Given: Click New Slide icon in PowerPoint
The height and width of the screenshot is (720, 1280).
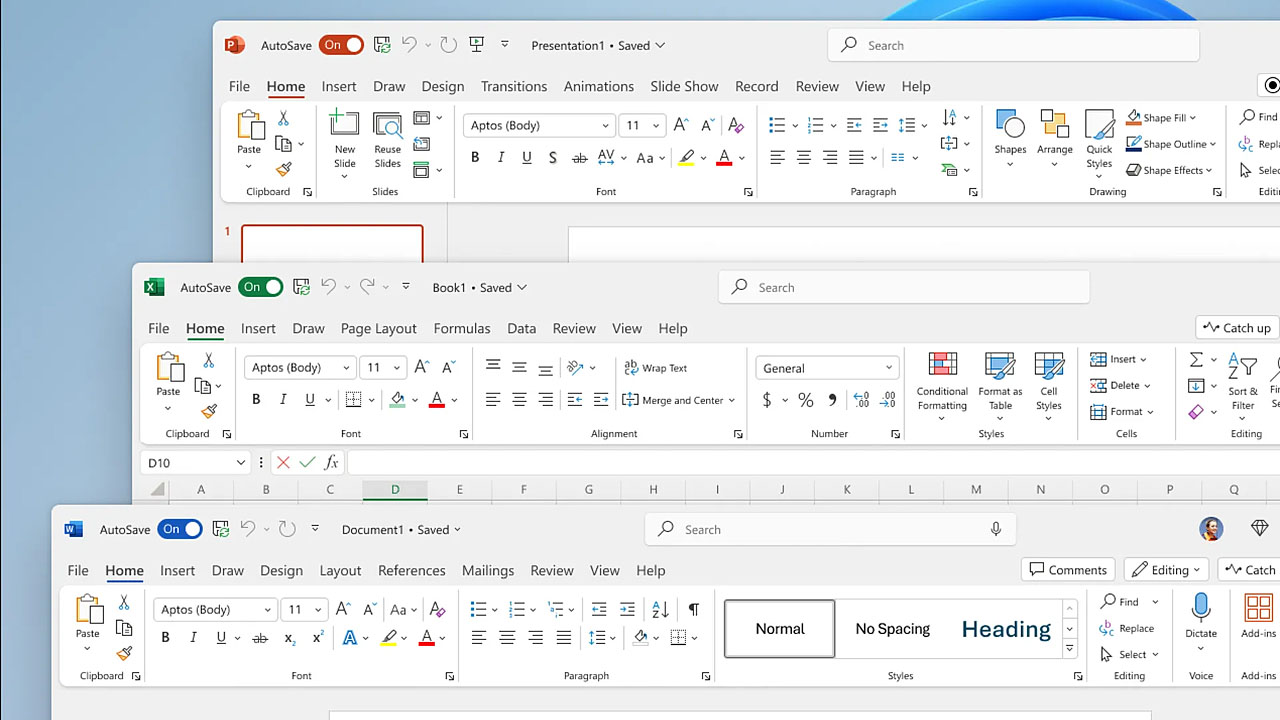Looking at the screenshot, I should point(344,125).
